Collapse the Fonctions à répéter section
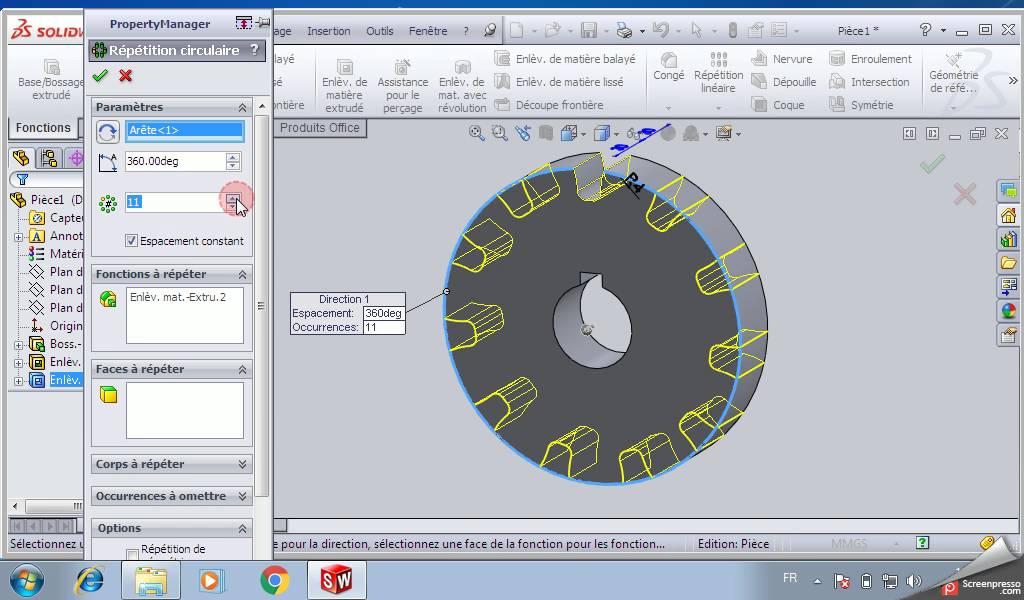 [242, 274]
